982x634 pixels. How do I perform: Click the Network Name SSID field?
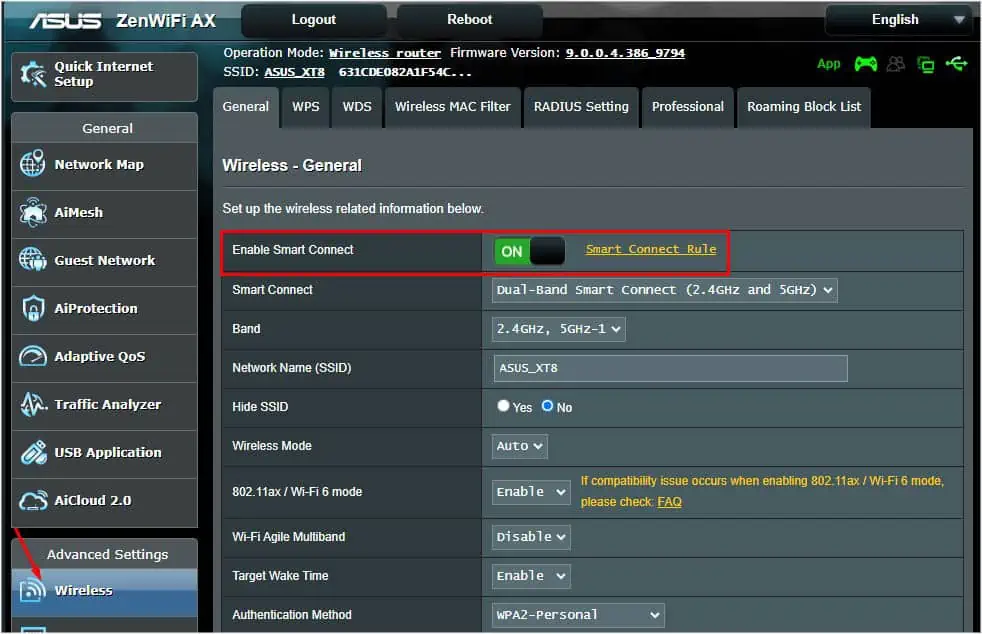(668, 368)
